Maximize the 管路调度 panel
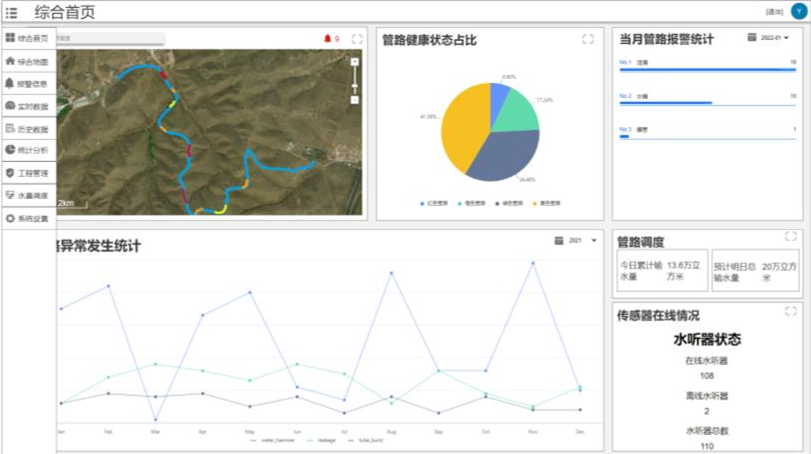This screenshot has height=454, width=811. pyautogui.click(x=791, y=237)
